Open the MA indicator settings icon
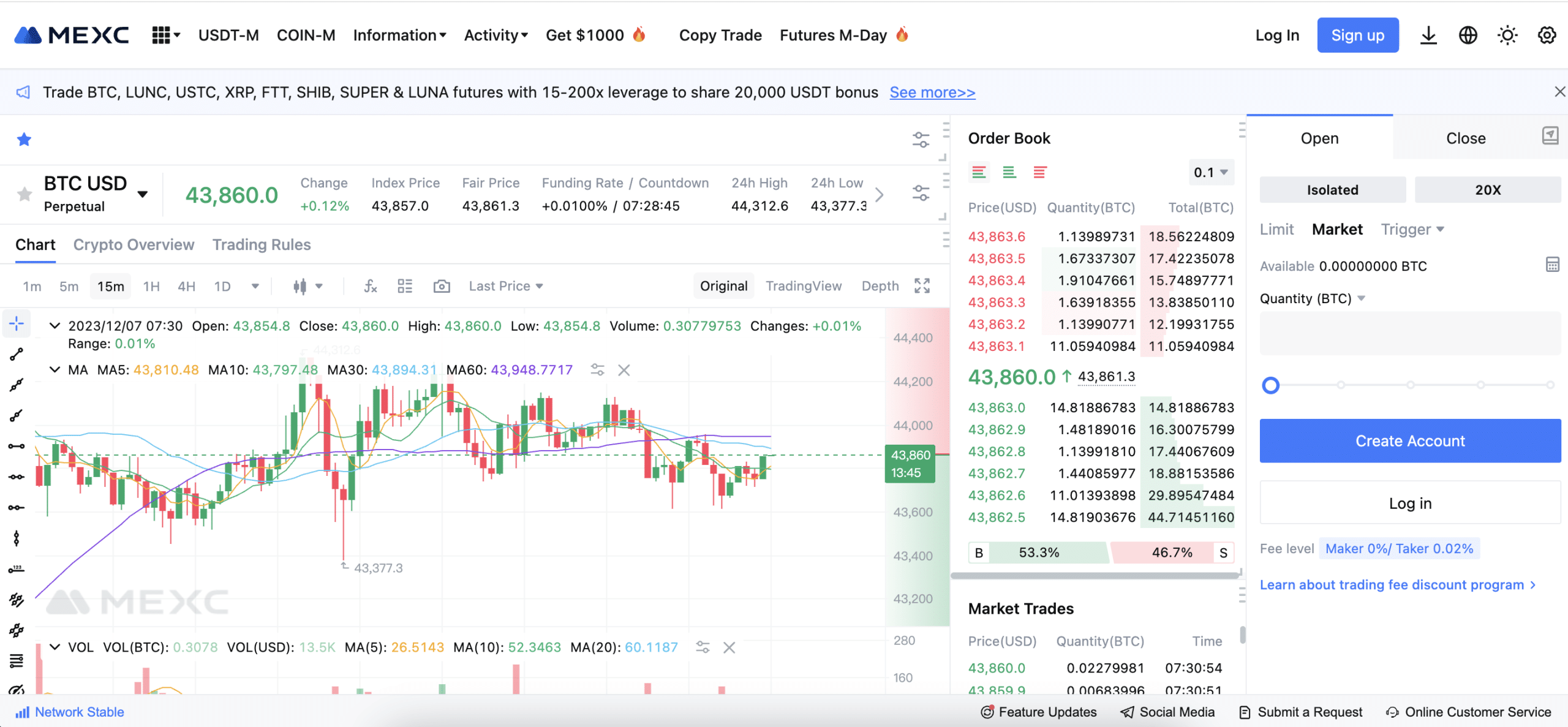1568x727 pixels. coord(597,370)
